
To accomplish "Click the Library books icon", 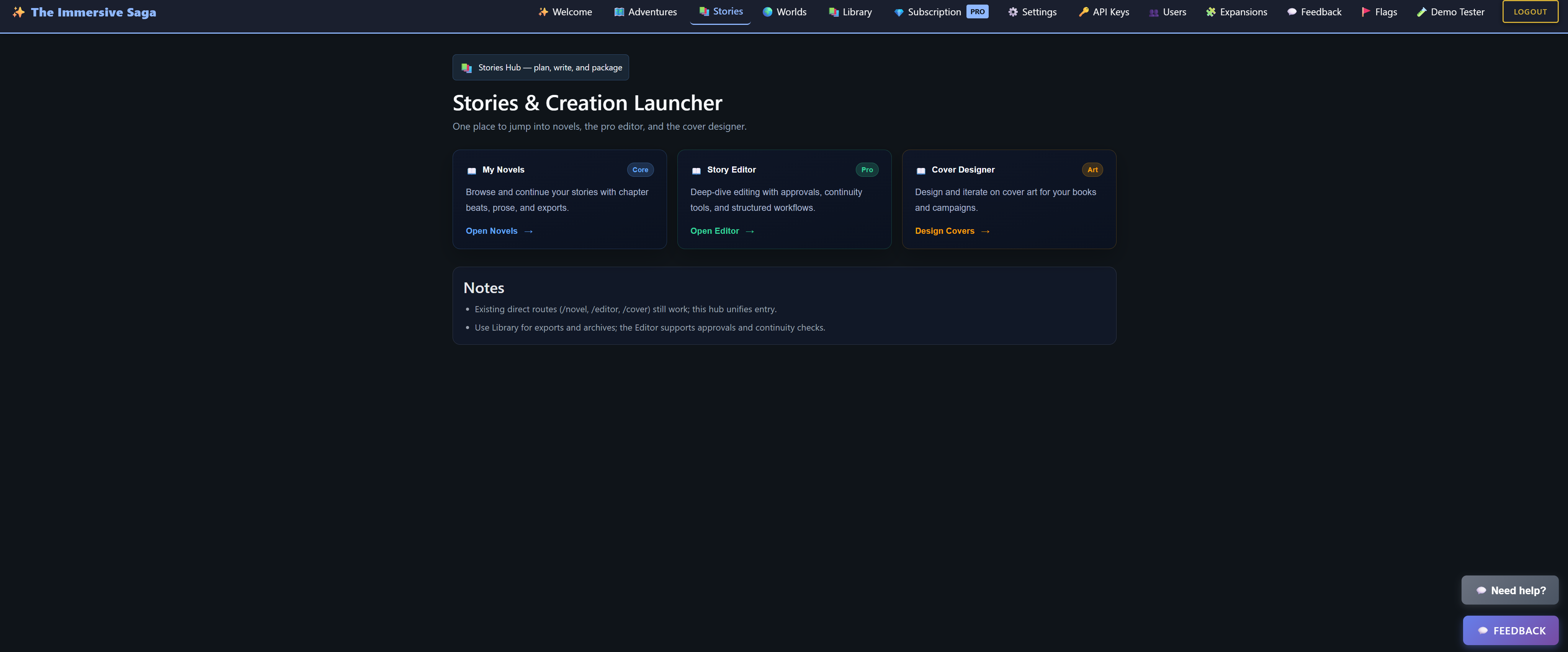I will point(833,12).
